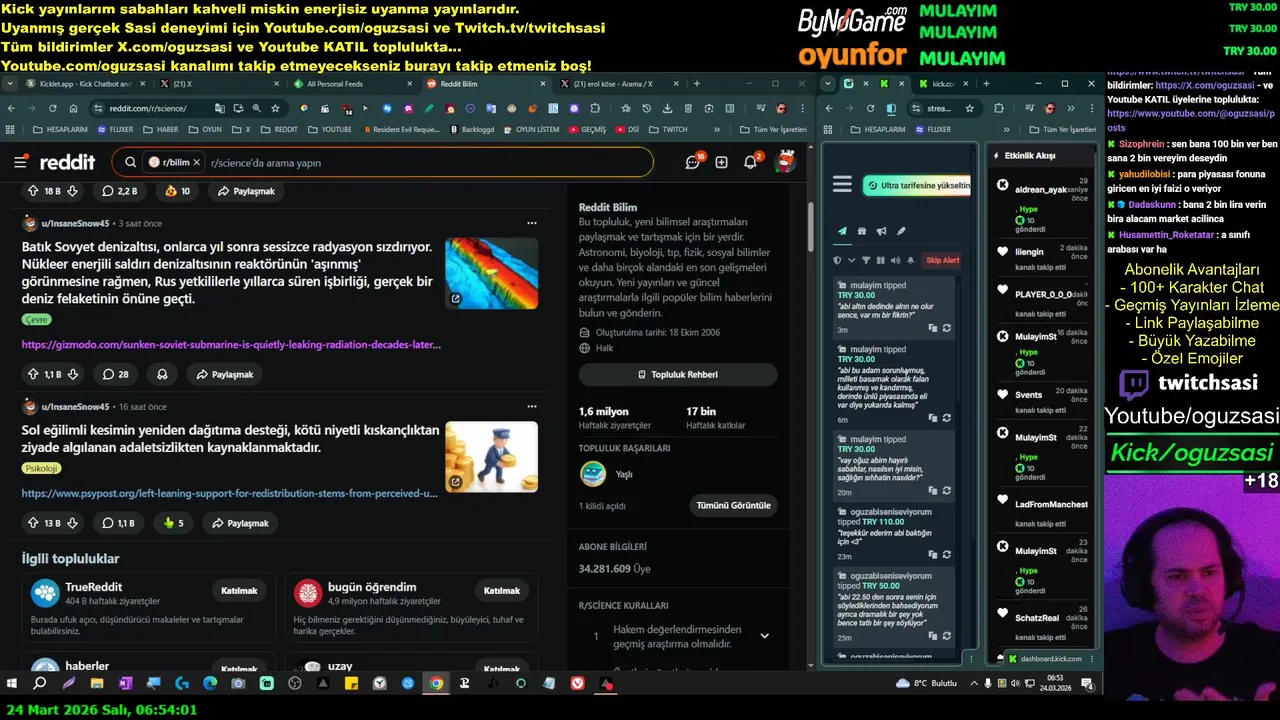Click the Çevre flair tag
Screen dimensions: 1280x720
(x=36, y=320)
